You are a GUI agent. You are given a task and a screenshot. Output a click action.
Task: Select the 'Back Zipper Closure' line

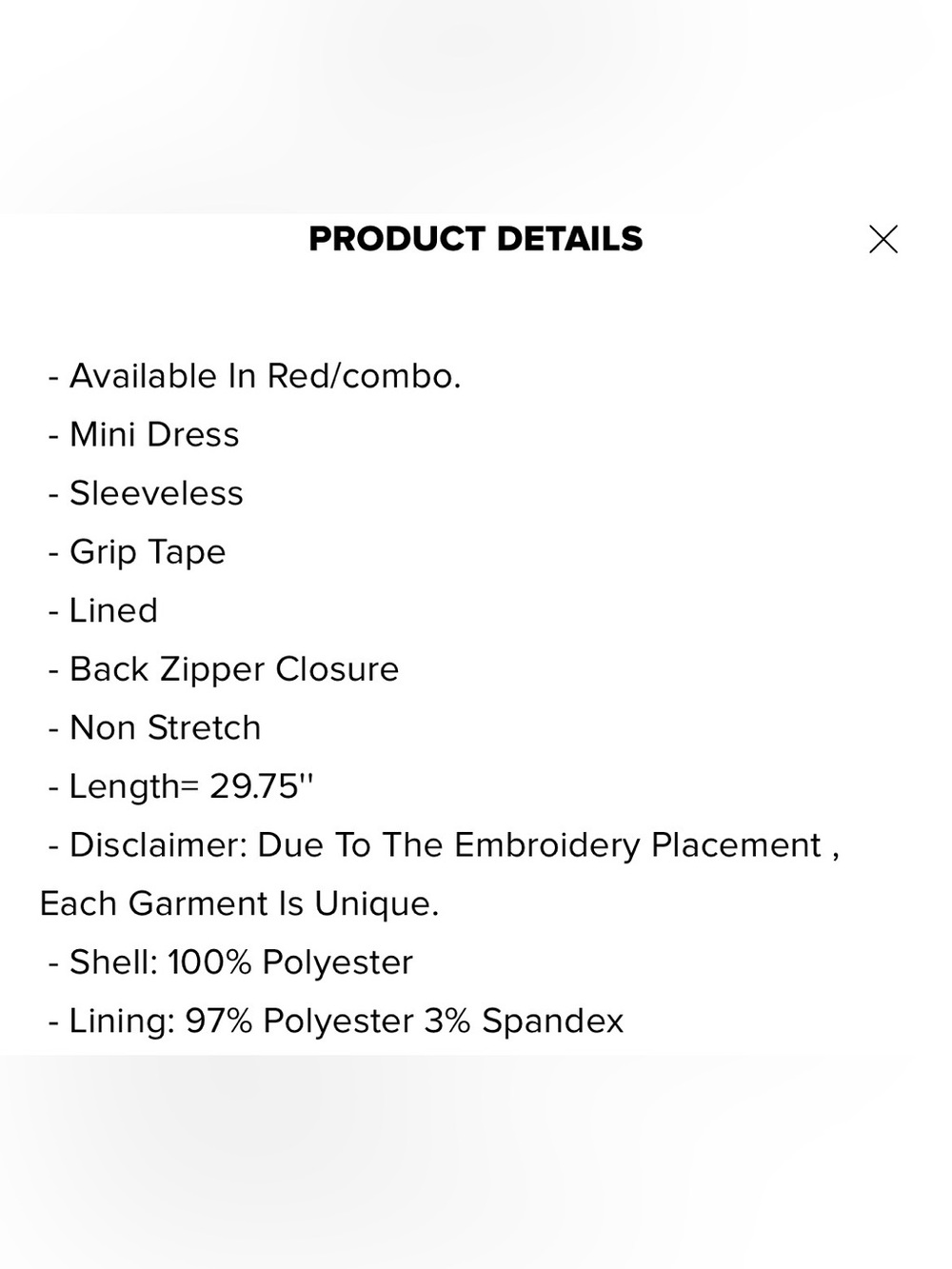[224, 669]
